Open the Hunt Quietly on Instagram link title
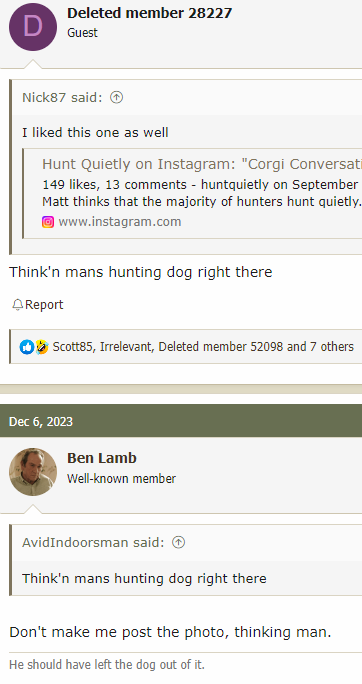The image size is (362, 684). pos(202,164)
